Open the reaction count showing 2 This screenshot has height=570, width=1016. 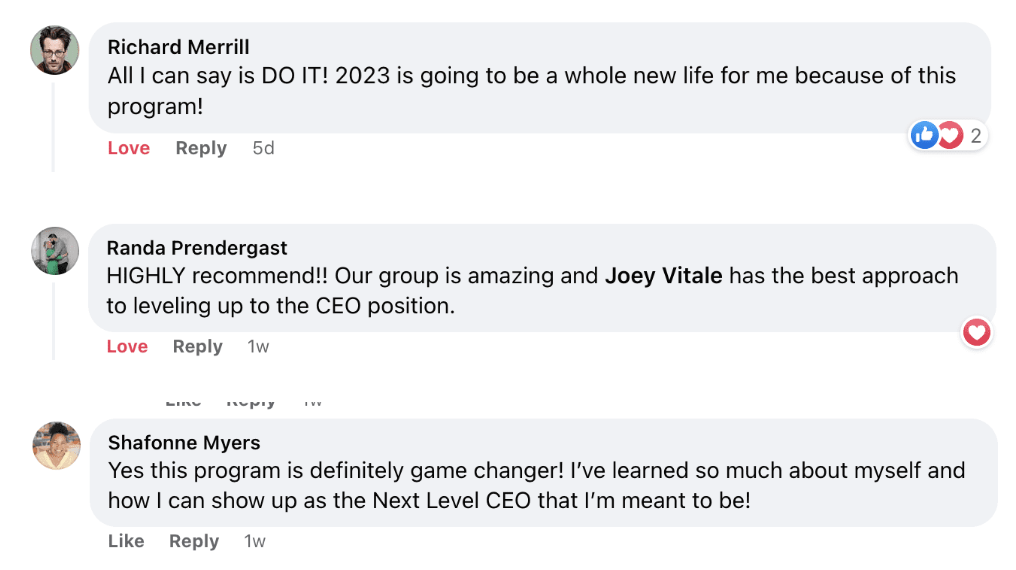[x=976, y=135]
